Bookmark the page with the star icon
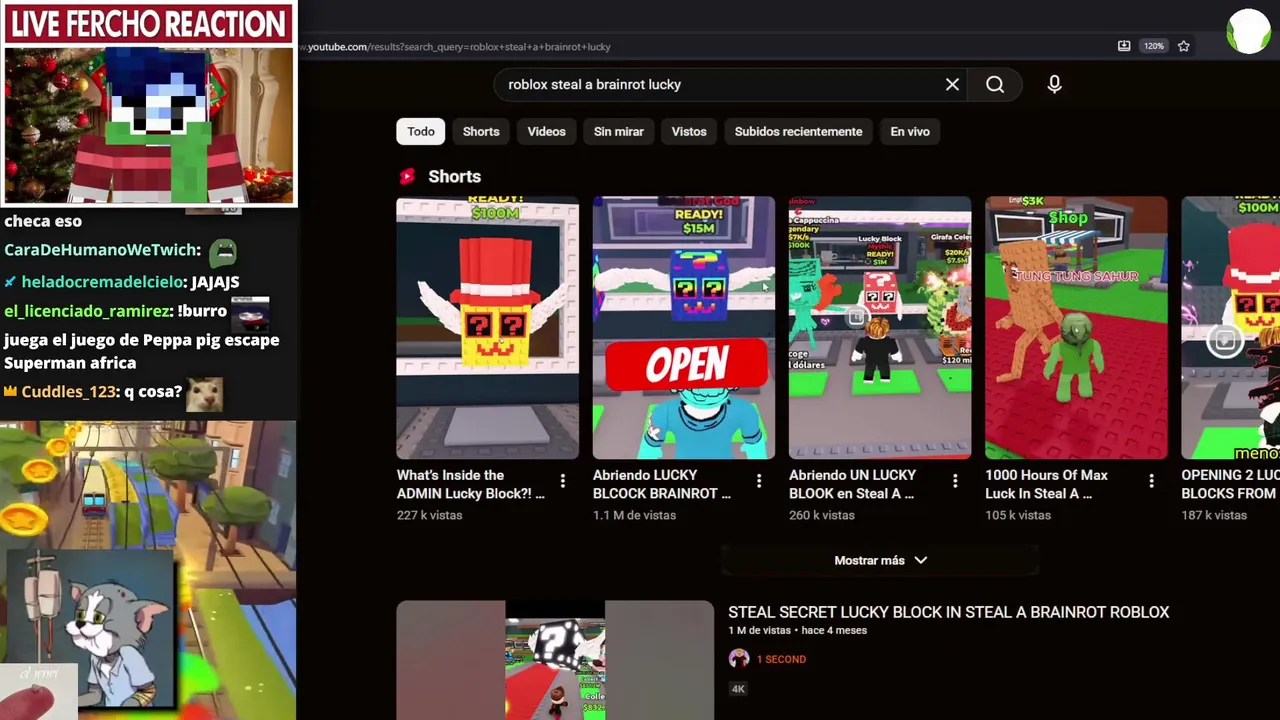 pyautogui.click(x=1184, y=46)
